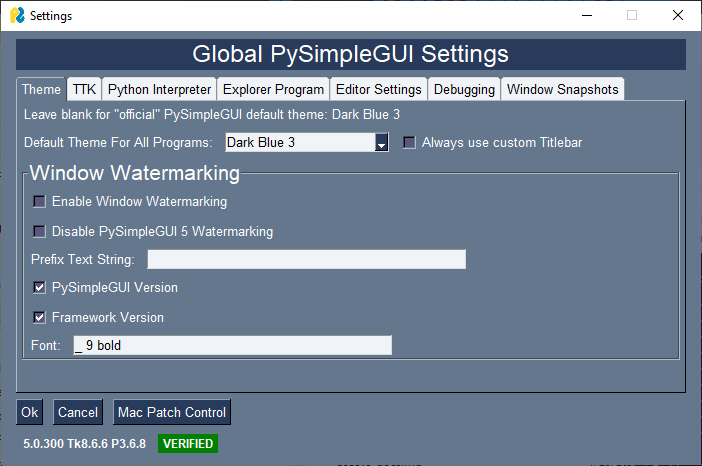The width and height of the screenshot is (702, 466).
Task: Open the Window Snapshots tab
Action: pyautogui.click(x=562, y=89)
